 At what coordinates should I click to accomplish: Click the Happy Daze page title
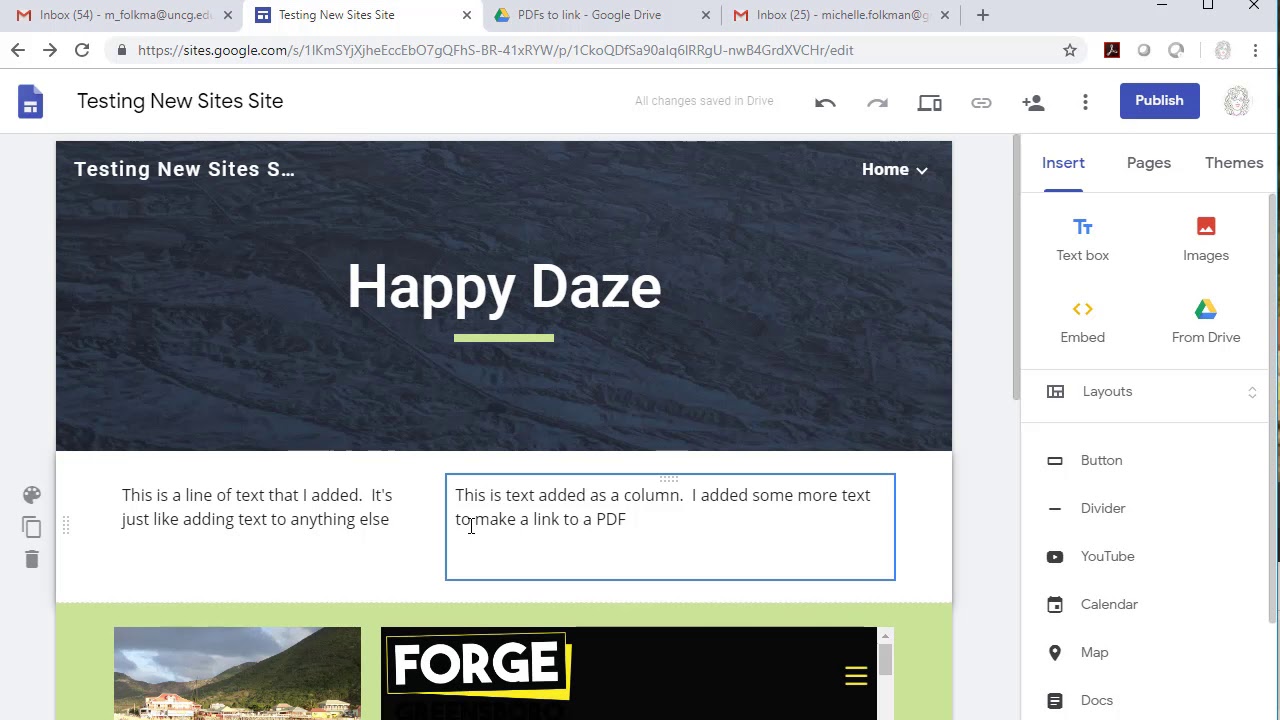click(x=504, y=287)
